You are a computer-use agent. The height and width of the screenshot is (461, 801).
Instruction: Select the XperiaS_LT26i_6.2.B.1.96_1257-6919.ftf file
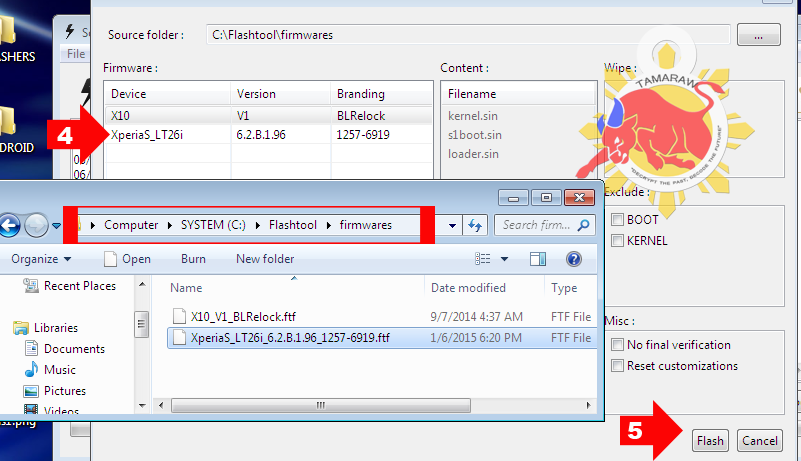point(382,338)
